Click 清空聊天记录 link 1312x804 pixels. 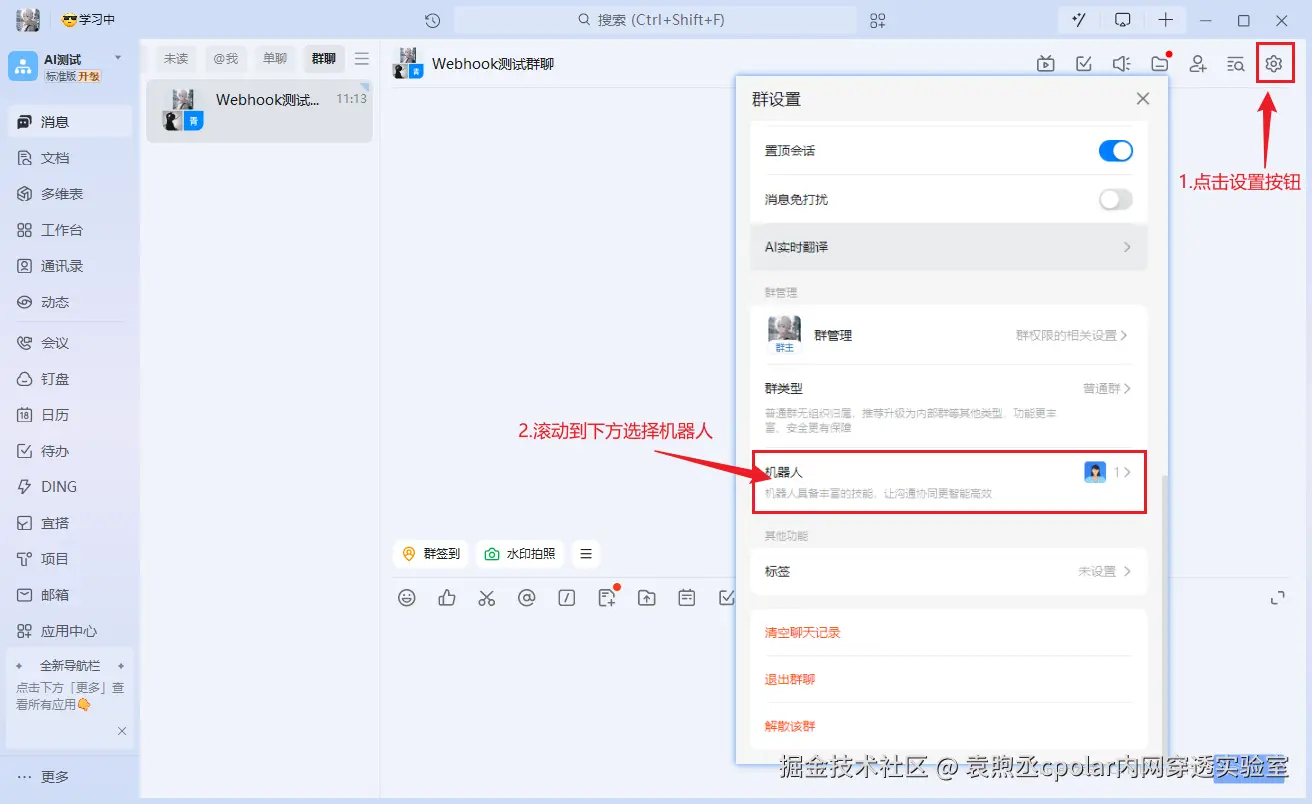[803, 633]
